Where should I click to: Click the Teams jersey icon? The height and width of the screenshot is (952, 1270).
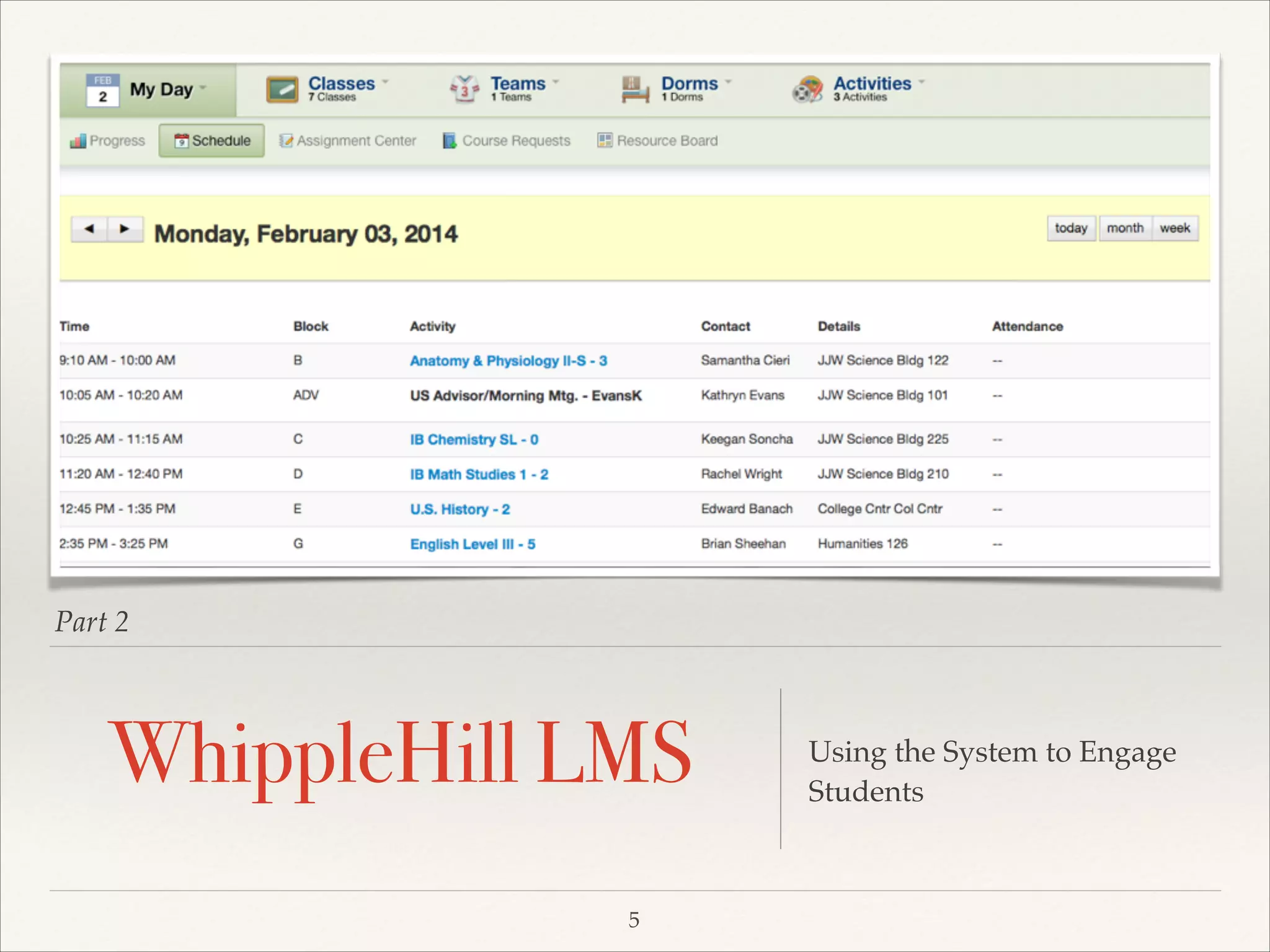(464, 90)
